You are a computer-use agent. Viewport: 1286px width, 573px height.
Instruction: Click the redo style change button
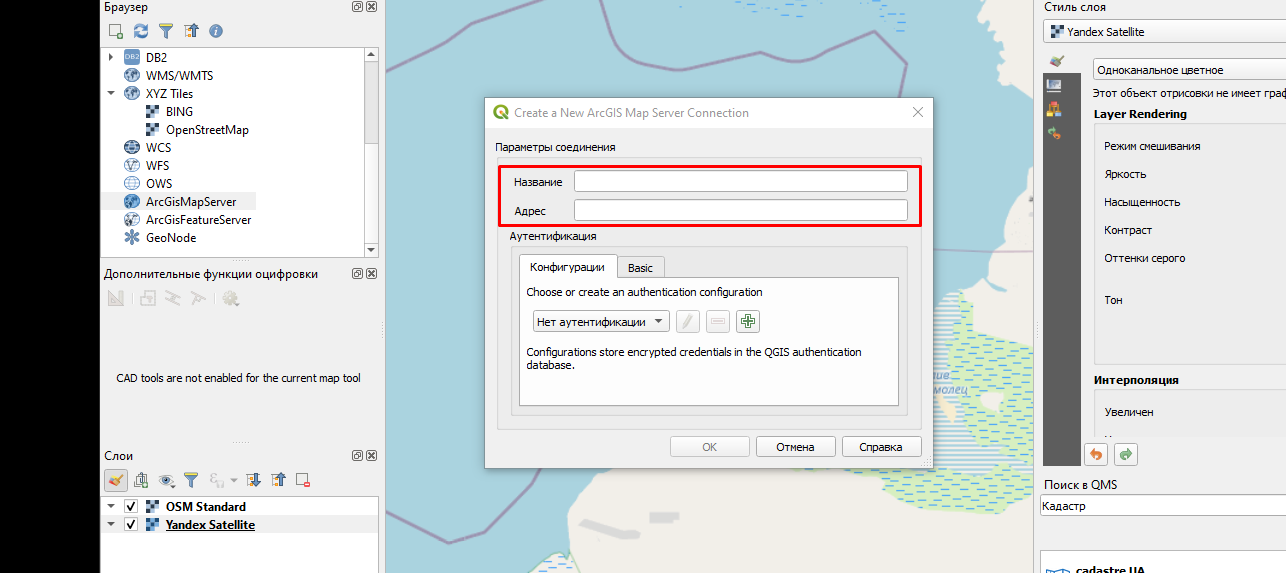[x=1126, y=455]
